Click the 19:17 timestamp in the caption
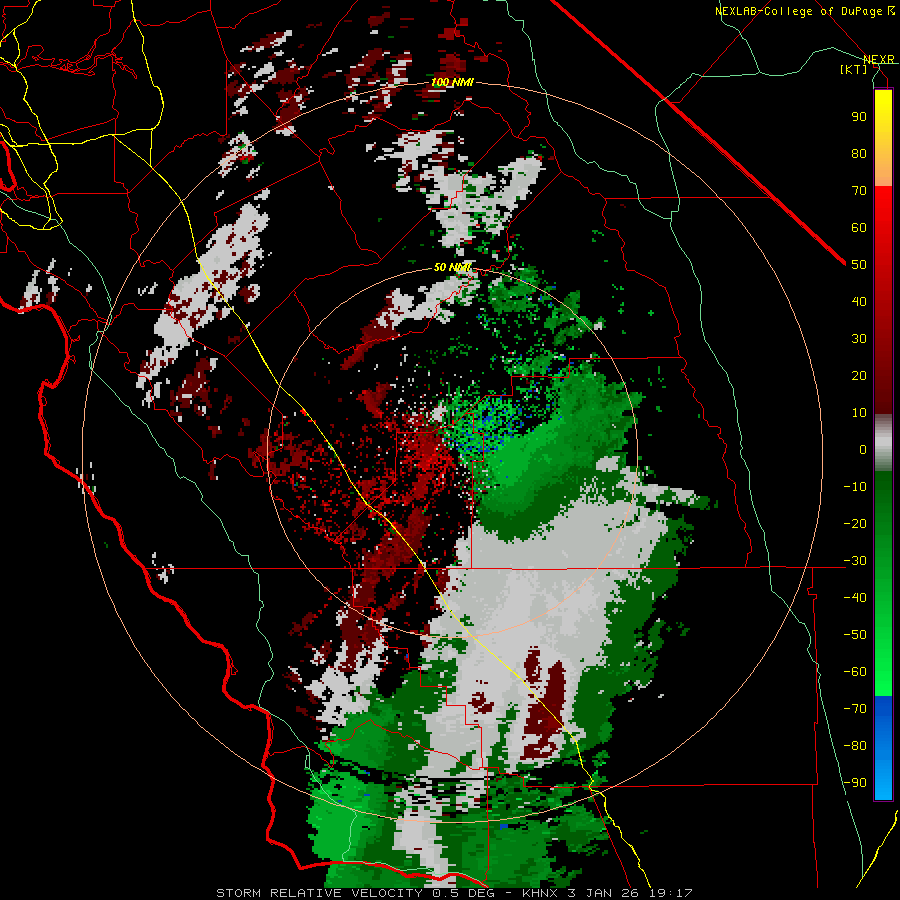The height and width of the screenshot is (900, 900). (671, 893)
